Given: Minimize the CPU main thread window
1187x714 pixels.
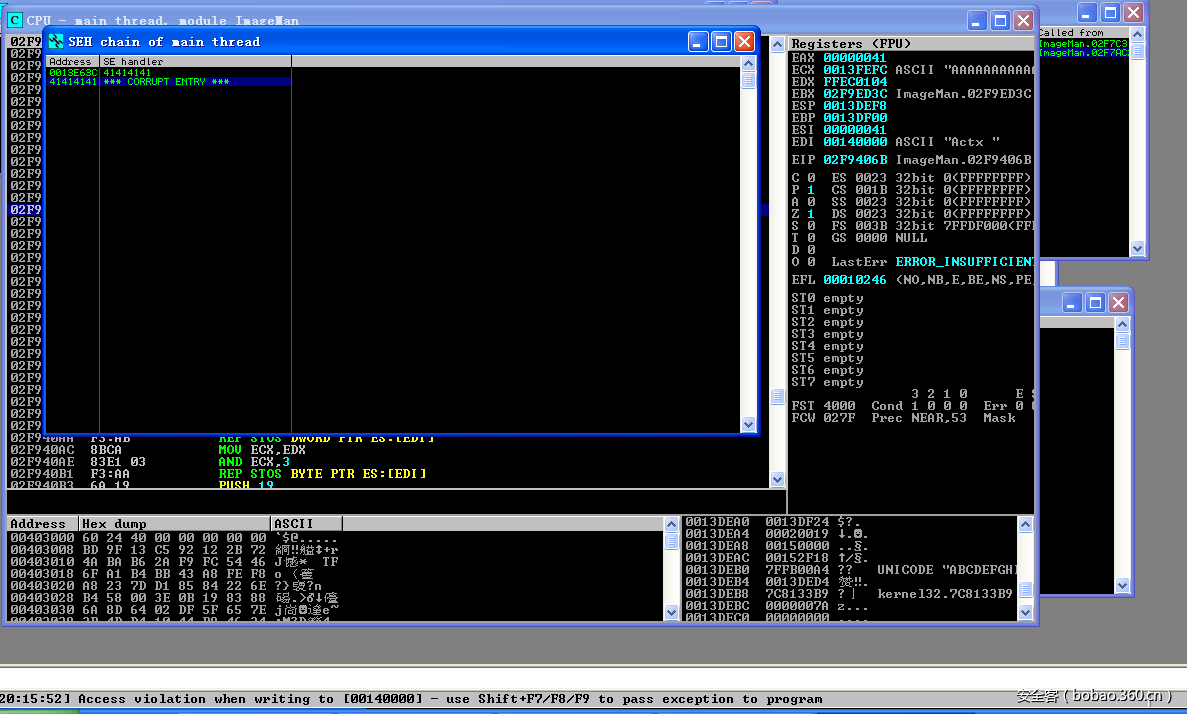Looking at the screenshot, I should pyautogui.click(x=977, y=20).
